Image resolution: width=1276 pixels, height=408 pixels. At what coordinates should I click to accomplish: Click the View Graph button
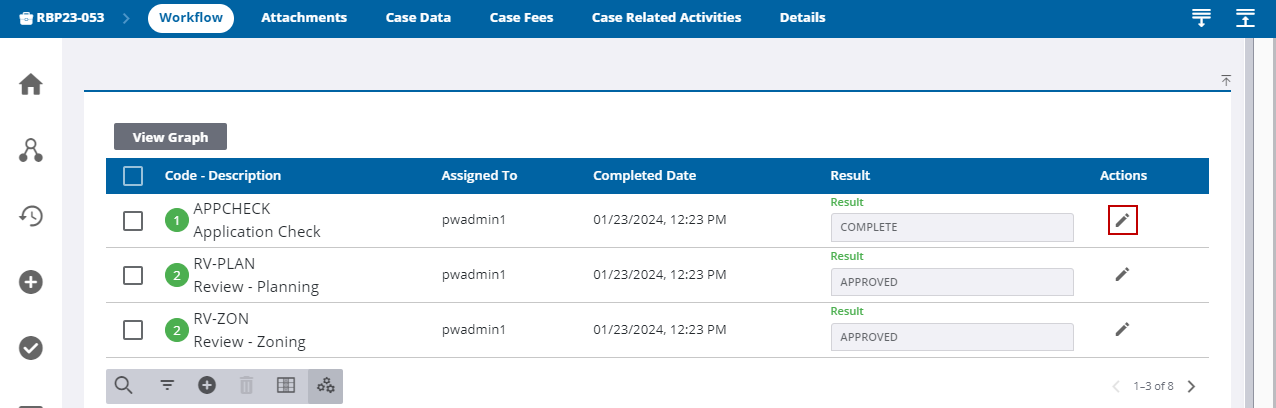click(x=171, y=137)
